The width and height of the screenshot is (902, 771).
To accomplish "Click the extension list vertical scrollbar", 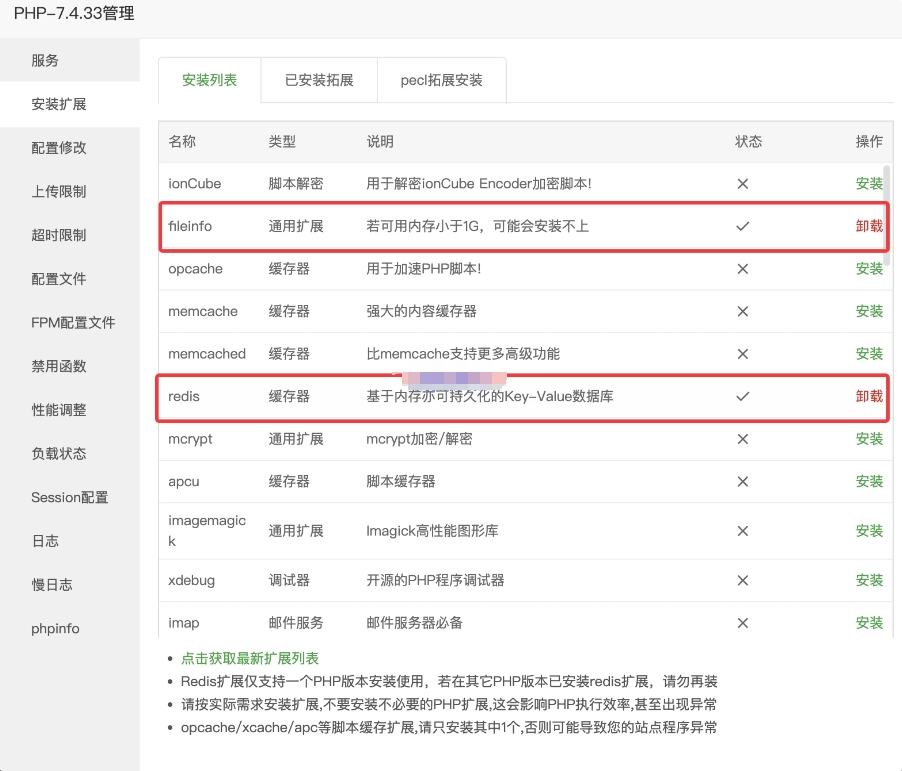I will [x=886, y=216].
